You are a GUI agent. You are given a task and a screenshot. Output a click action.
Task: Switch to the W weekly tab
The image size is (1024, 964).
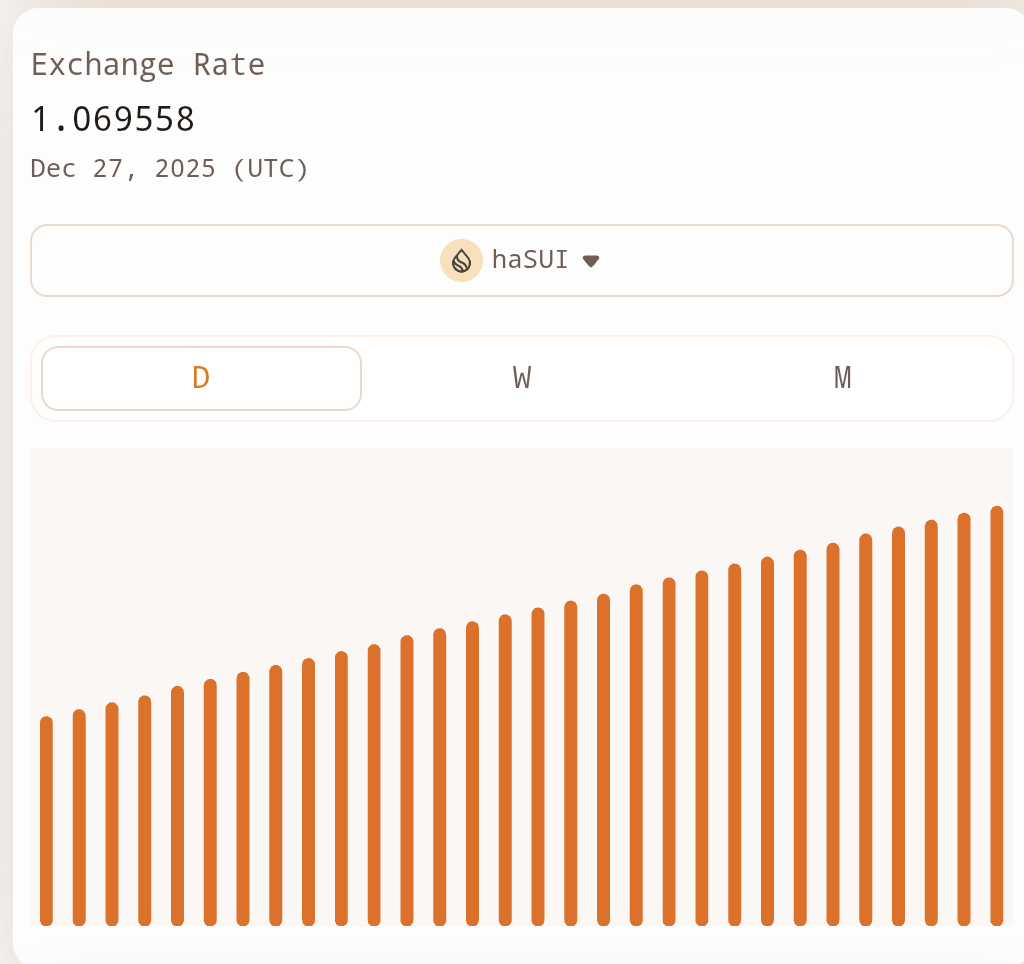522,378
